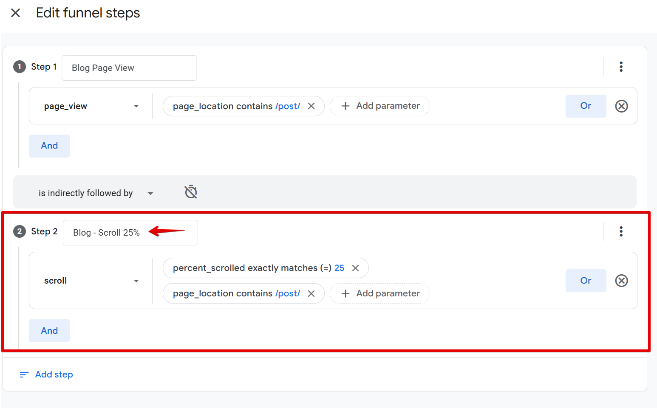Click the Add step link
The width and height of the screenshot is (657, 408).
pyautogui.click(x=46, y=374)
